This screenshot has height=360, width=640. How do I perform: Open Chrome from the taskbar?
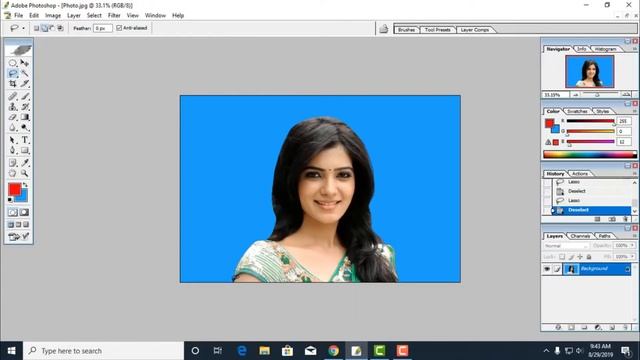coord(333,351)
